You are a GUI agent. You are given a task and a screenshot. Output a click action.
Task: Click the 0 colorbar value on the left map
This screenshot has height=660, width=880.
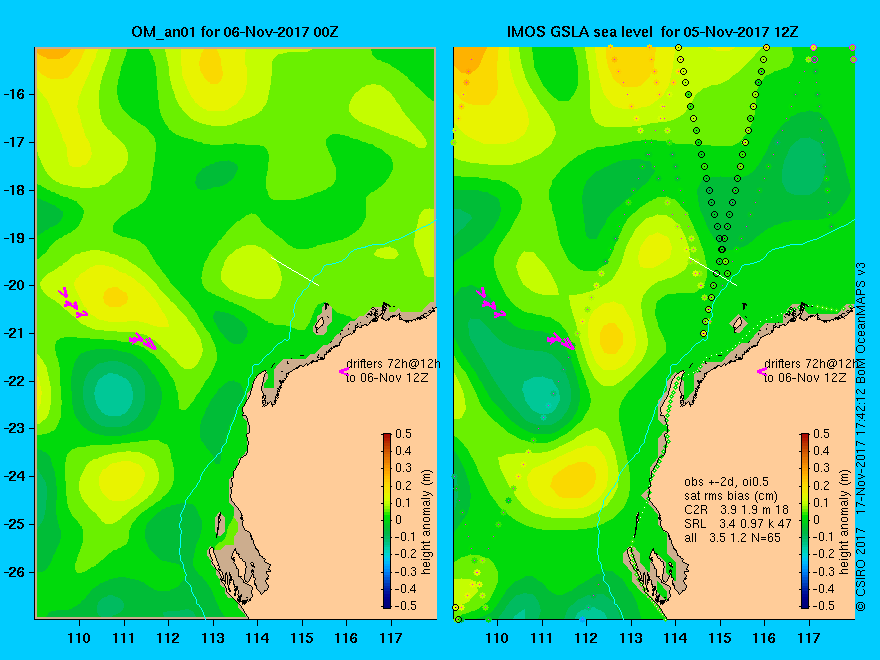[x=399, y=520]
